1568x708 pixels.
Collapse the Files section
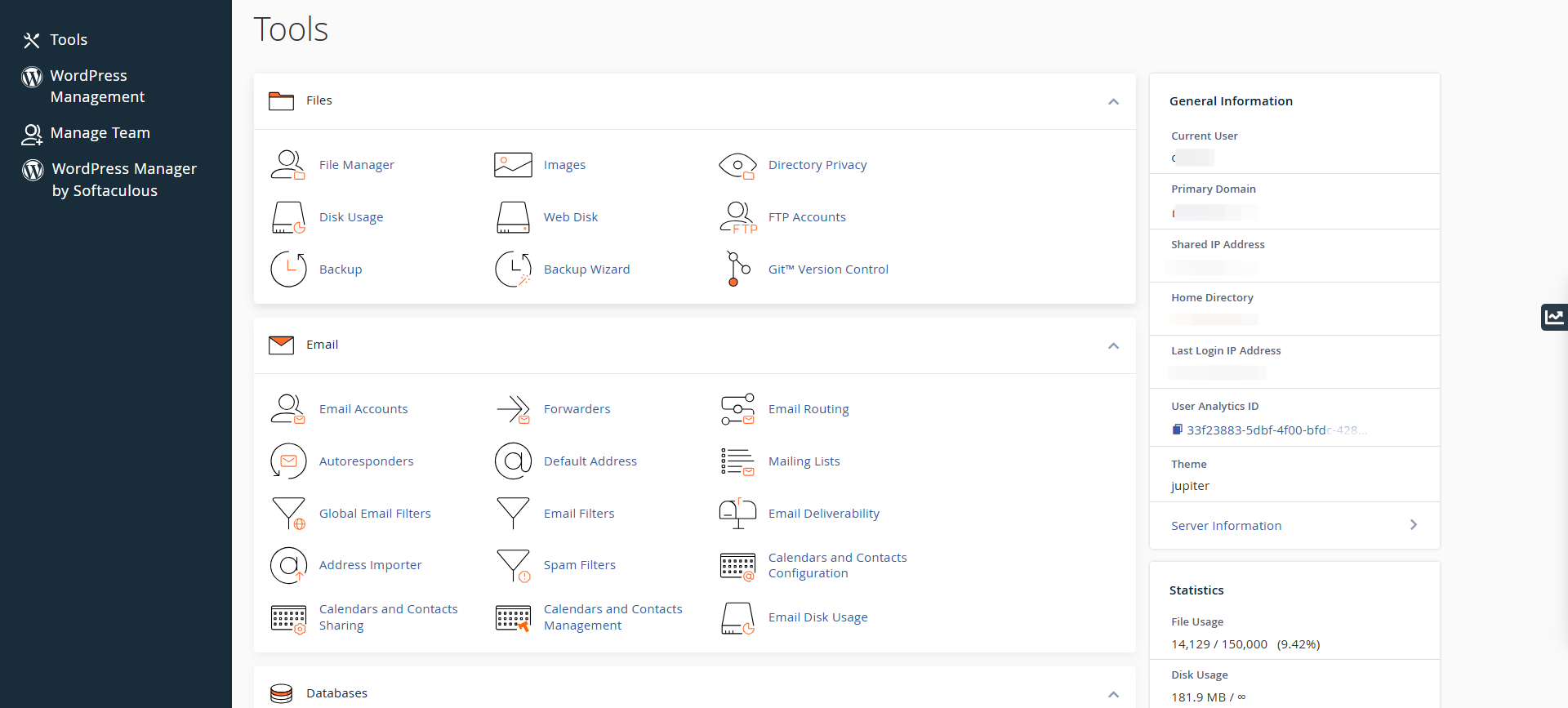[1113, 101]
